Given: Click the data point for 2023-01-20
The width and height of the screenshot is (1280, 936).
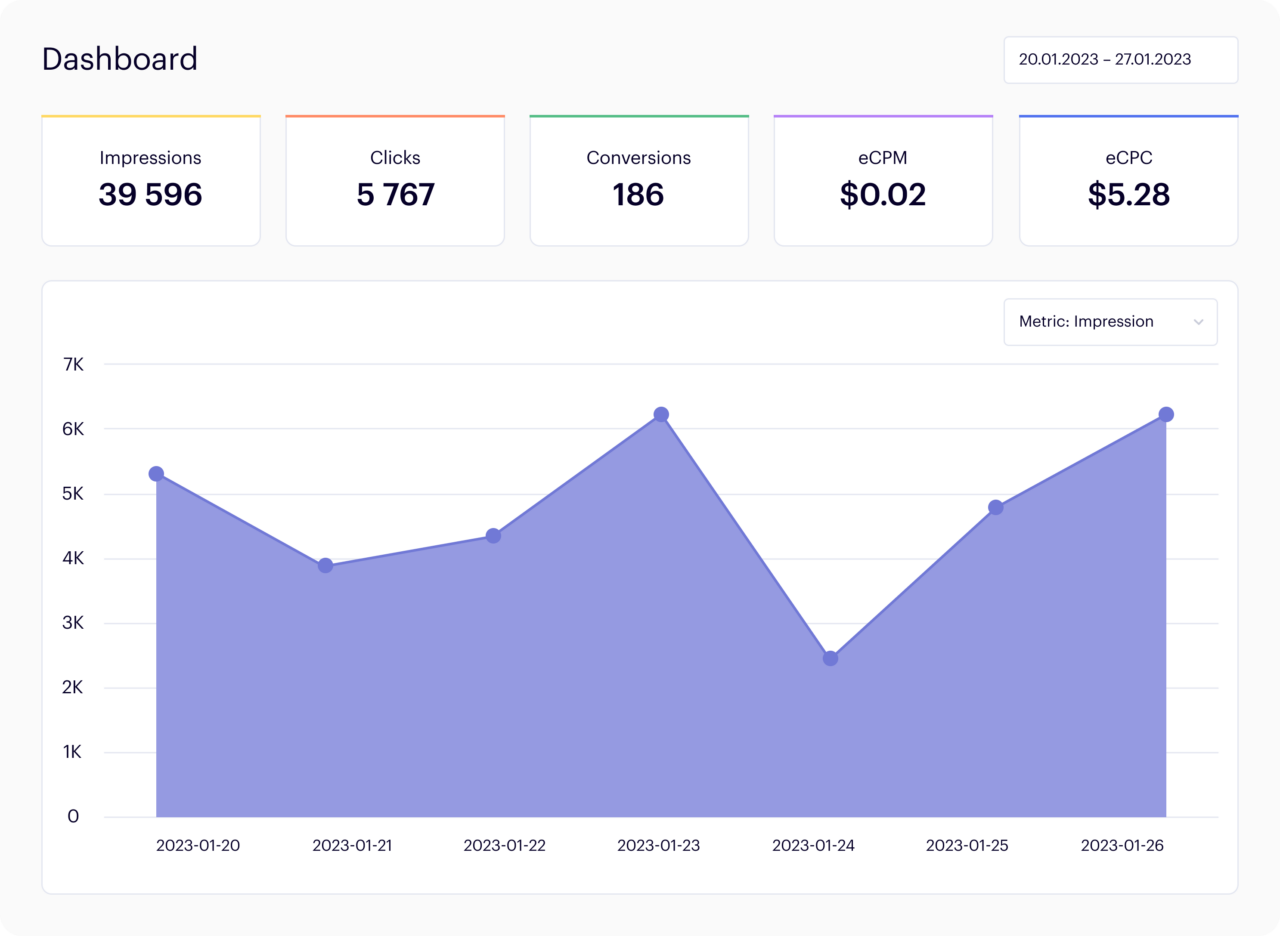Looking at the screenshot, I should pyautogui.click(x=156, y=474).
